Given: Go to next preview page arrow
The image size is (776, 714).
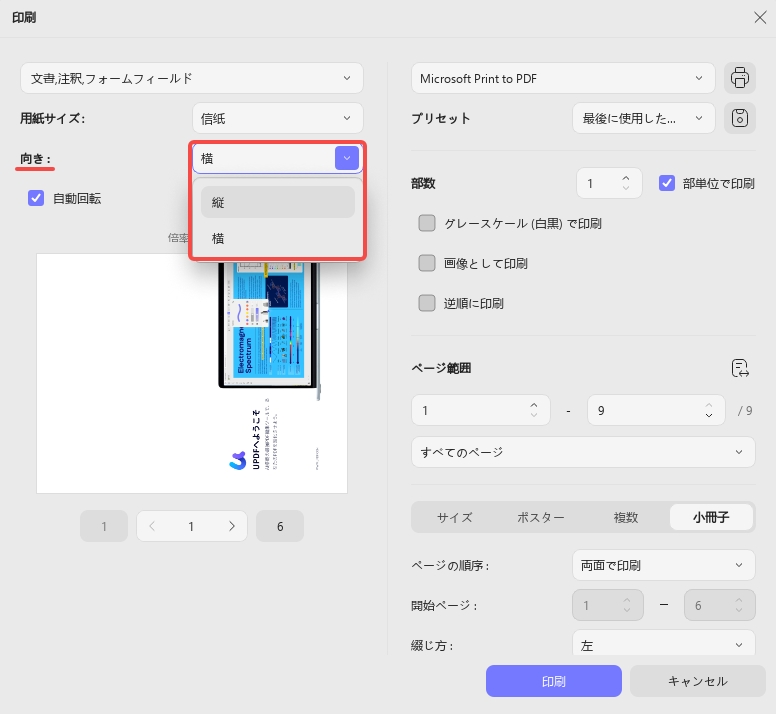Looking at the screenshot, I should point(232,526).
